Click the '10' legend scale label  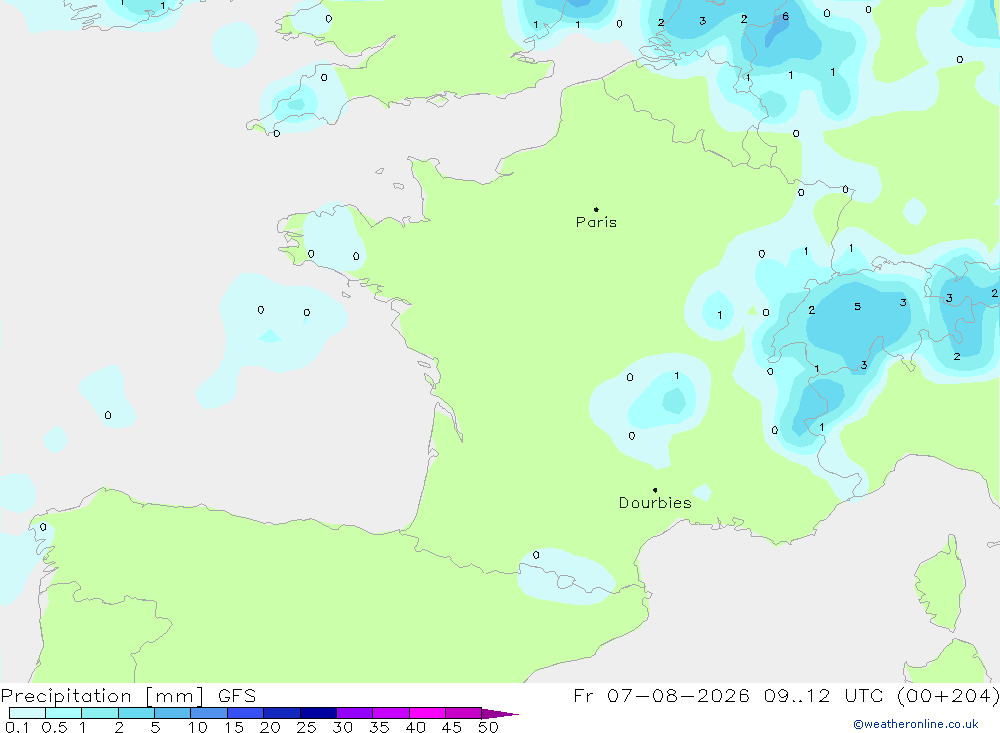pyautogui.click(x=198, y=727)
